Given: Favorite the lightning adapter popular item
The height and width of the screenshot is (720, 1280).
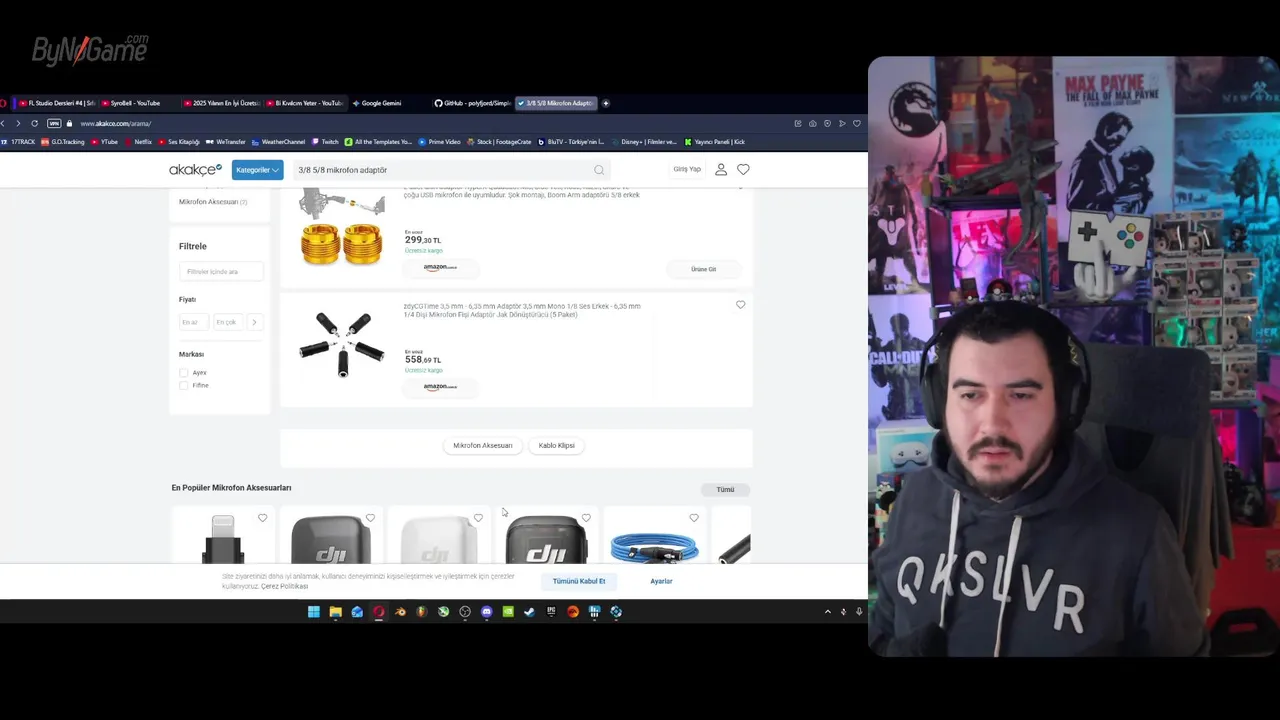Looking at the screenshot, I should pyautogui.click(x=263, y=518).
